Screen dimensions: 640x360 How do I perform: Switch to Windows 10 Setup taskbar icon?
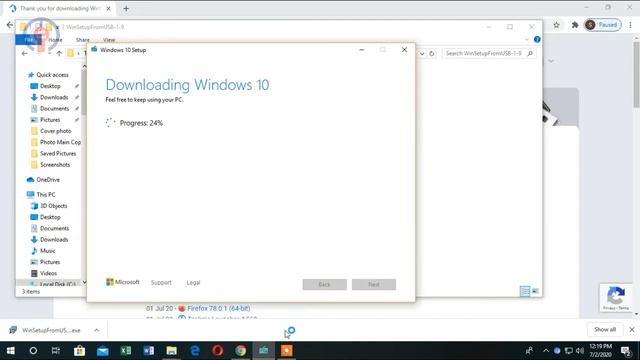[264, 351]
